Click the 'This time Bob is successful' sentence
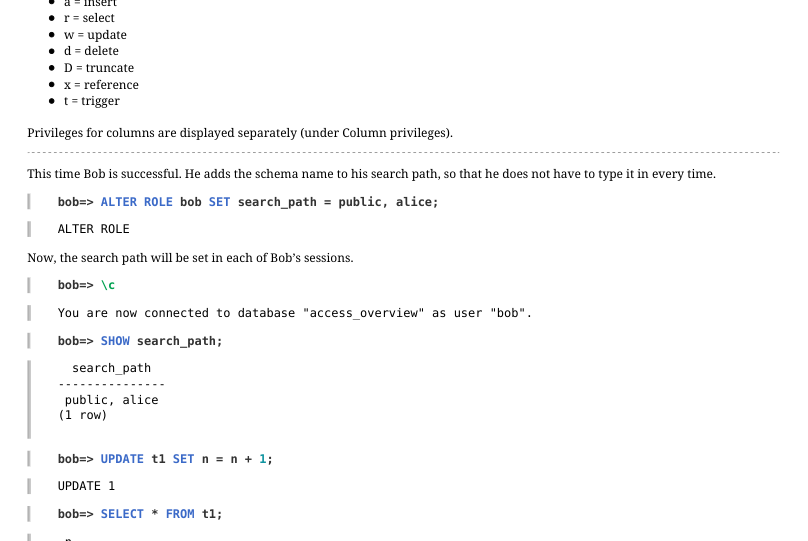This screenshot has width=808, height=541. pos(372,174)
